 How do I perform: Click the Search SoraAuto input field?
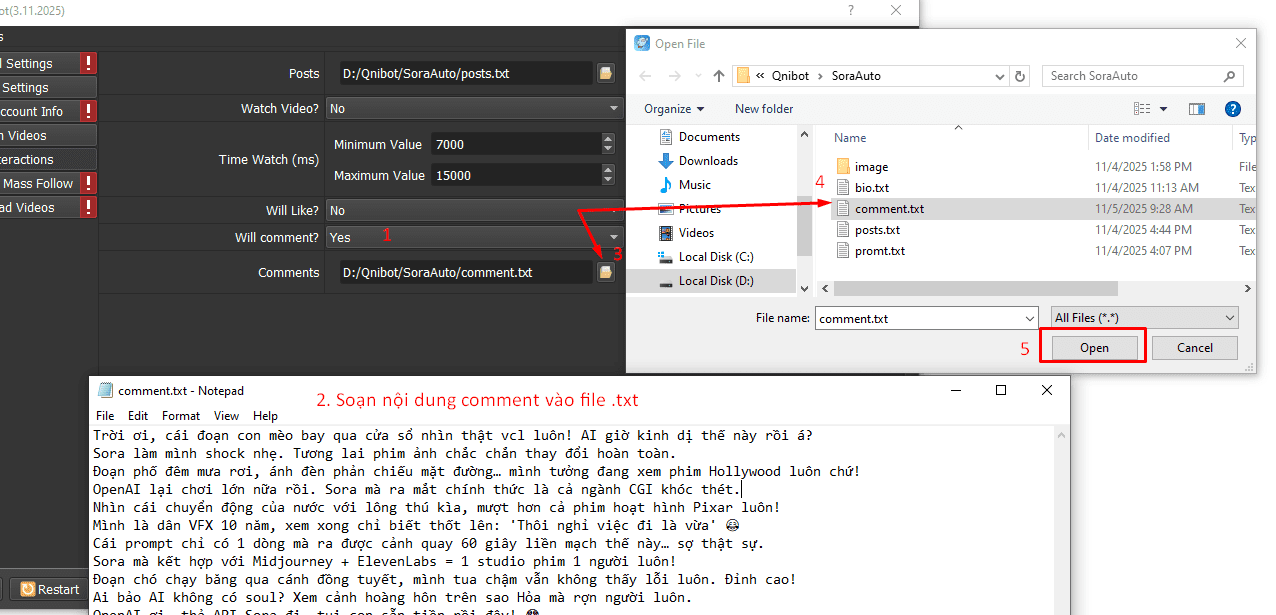pyautogui.click(x=1132, y=76)
